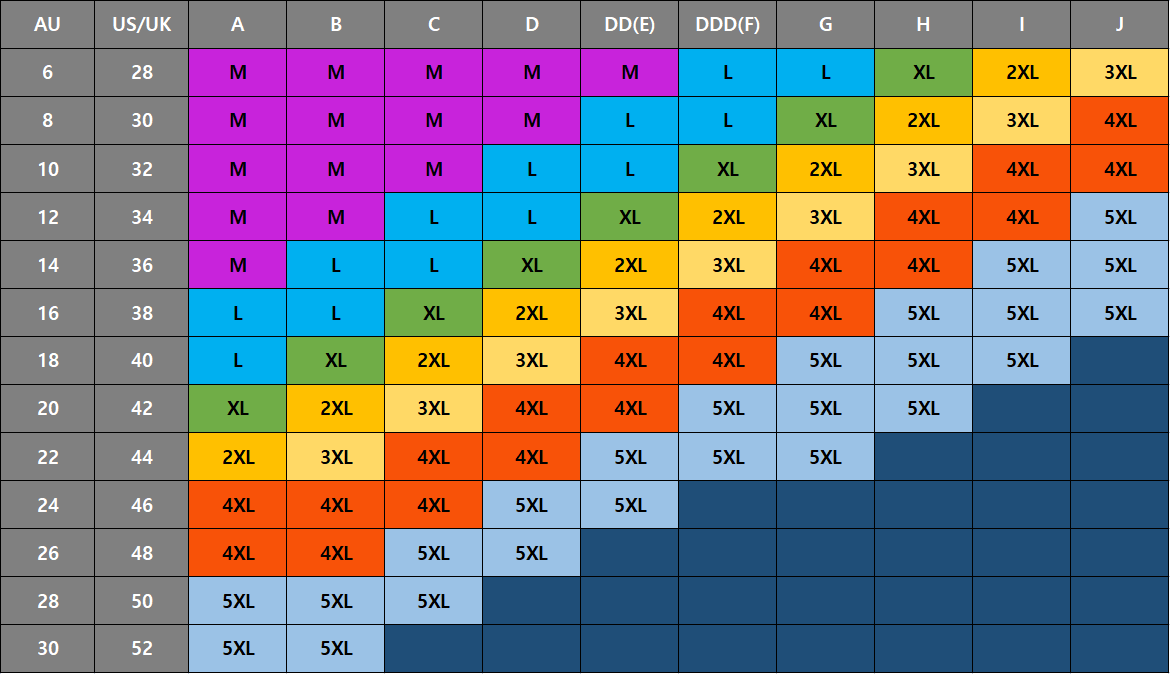Select the 2XL cell for 44 A
Image resolution: width=1170 pixels, height=674 pixels.
237,456
